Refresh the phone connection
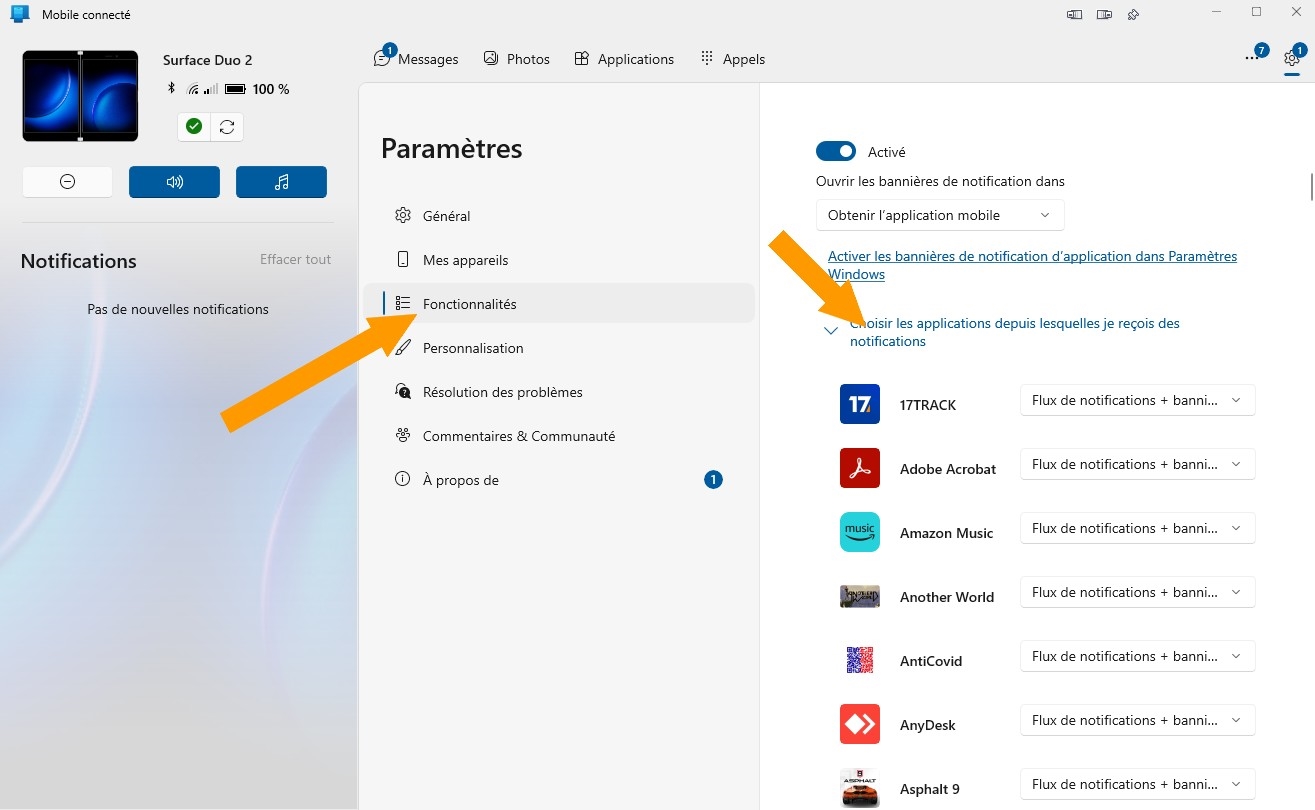The width and height of the screenshot is (1315, 810). [227, 127]
